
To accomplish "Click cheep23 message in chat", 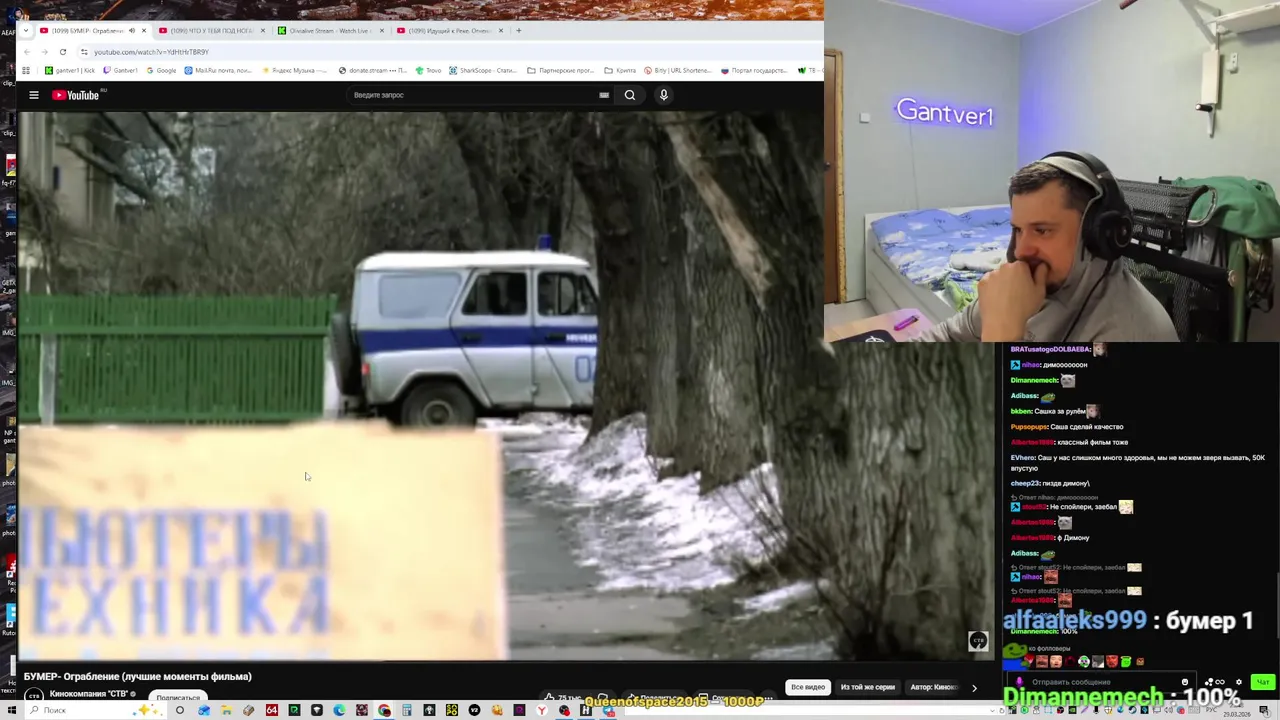I will (1050, 483).
